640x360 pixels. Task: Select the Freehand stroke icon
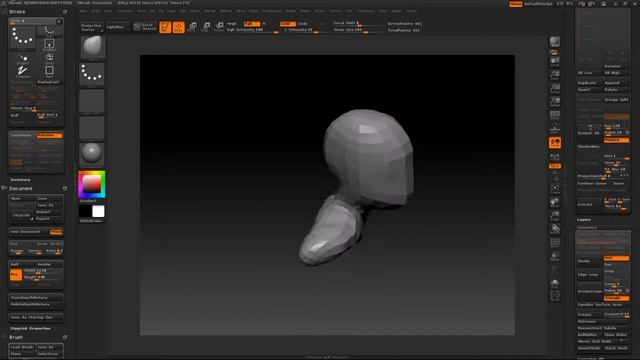click(22, 72)
